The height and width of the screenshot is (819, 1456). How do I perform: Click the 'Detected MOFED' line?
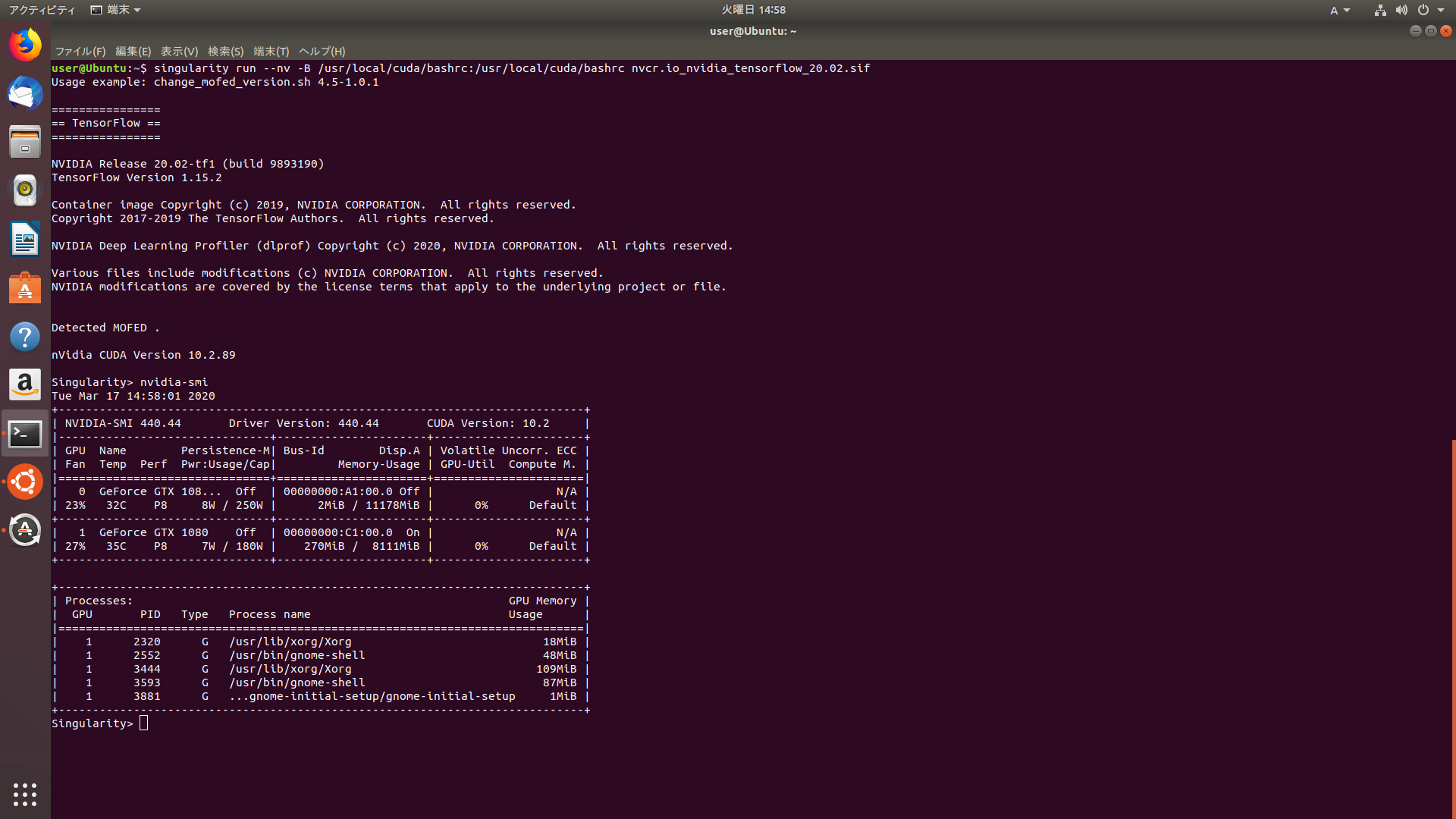pyautogui.click(x=105, y=328)
